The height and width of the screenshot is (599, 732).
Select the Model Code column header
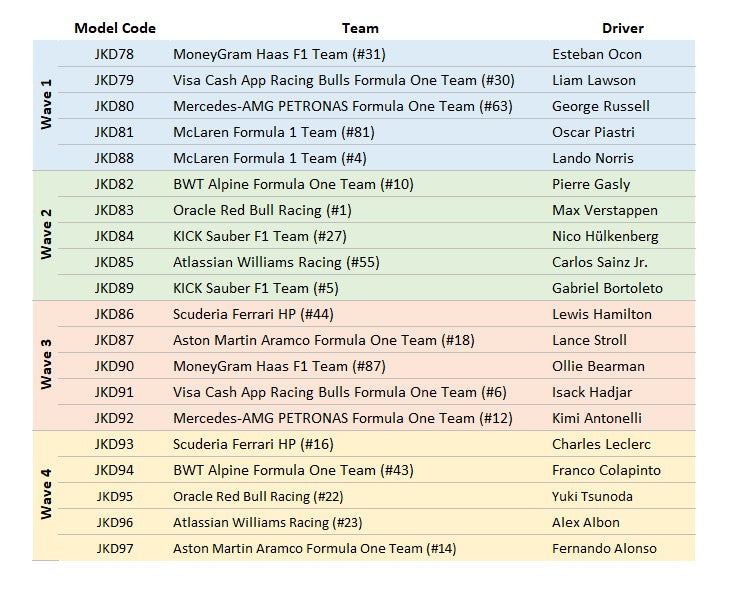tap(115, 28)
